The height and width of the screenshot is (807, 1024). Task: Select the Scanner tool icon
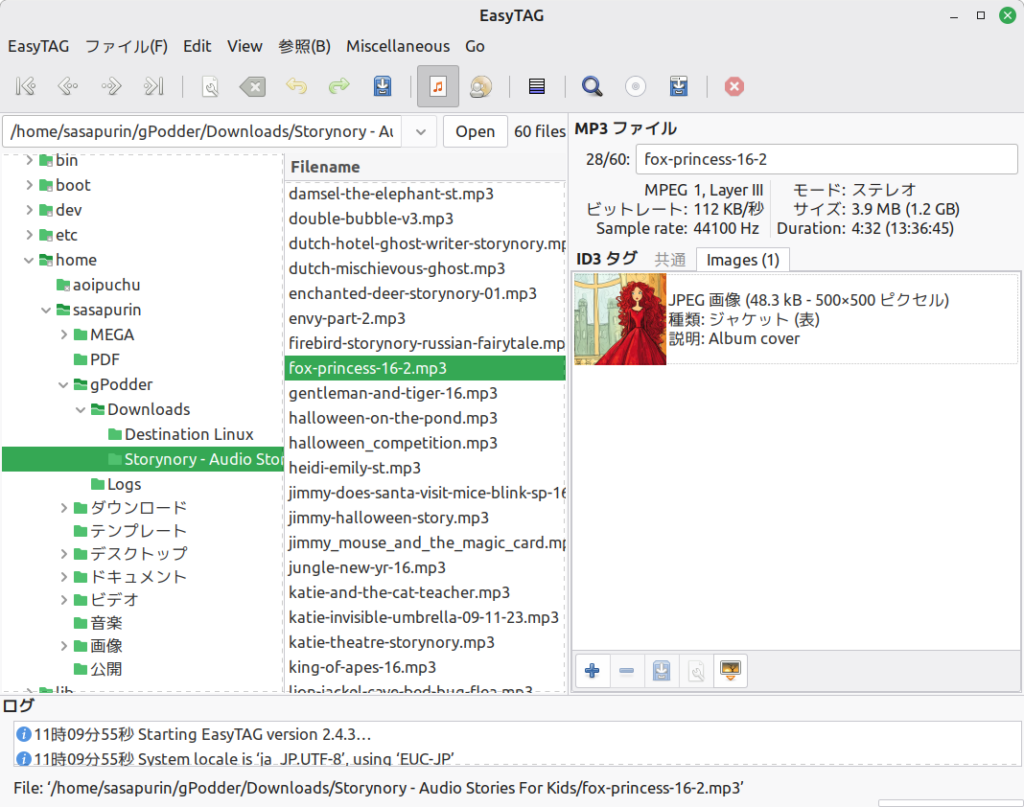coord(210,86)
